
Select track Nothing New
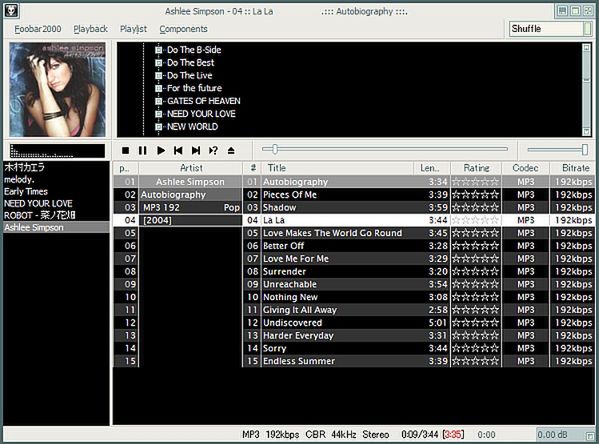click(x=354, y=297)
